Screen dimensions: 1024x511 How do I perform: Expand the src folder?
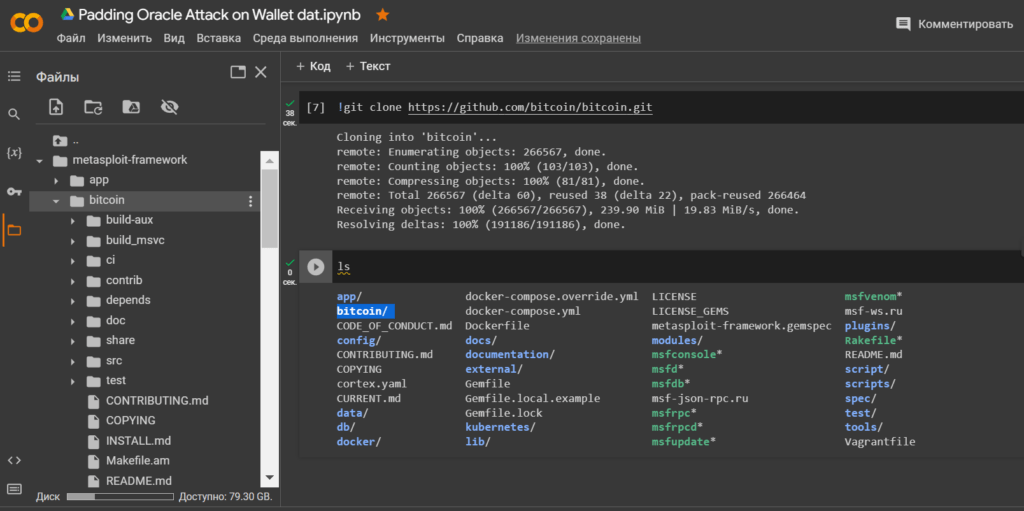coord(73,361)
